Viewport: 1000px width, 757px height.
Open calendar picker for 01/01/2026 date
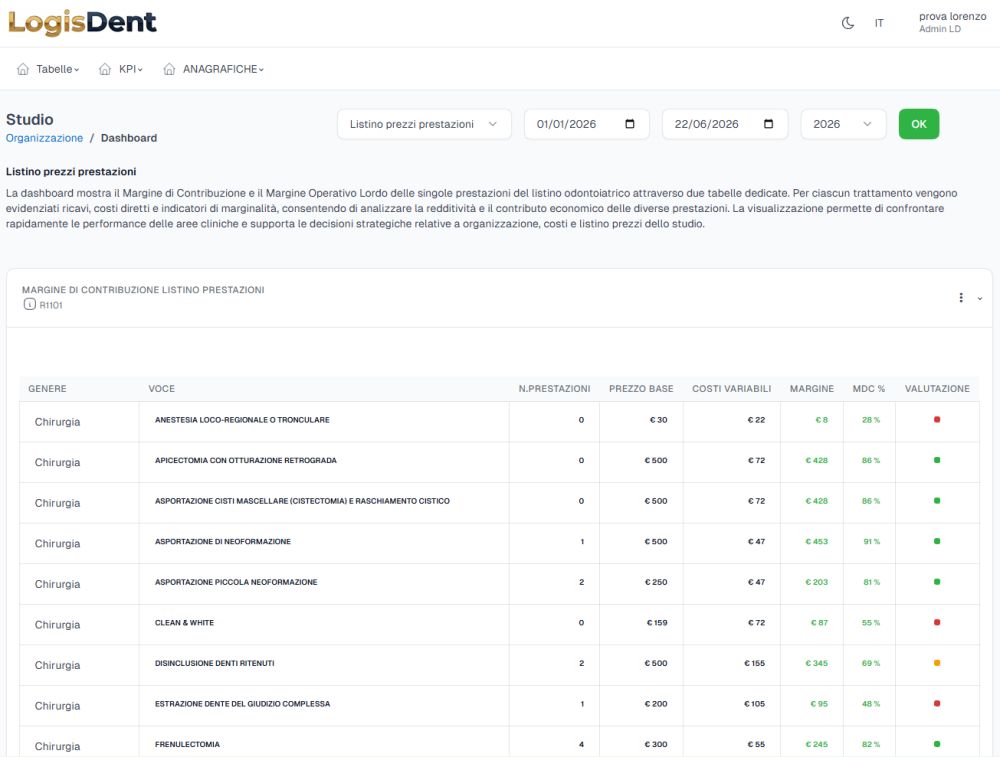click(630, 124)
